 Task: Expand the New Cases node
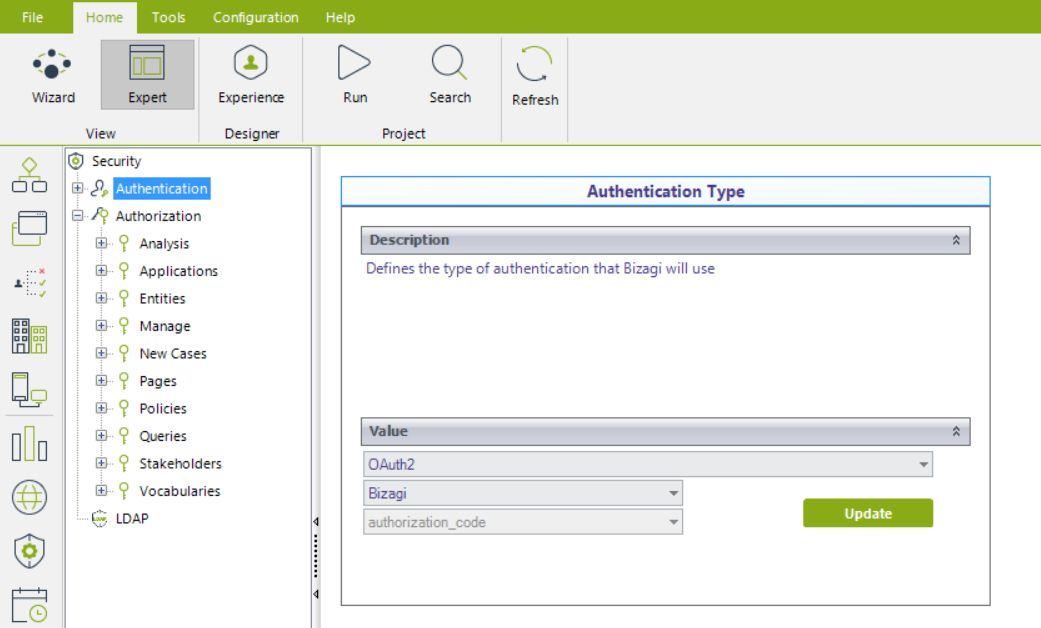101,353
